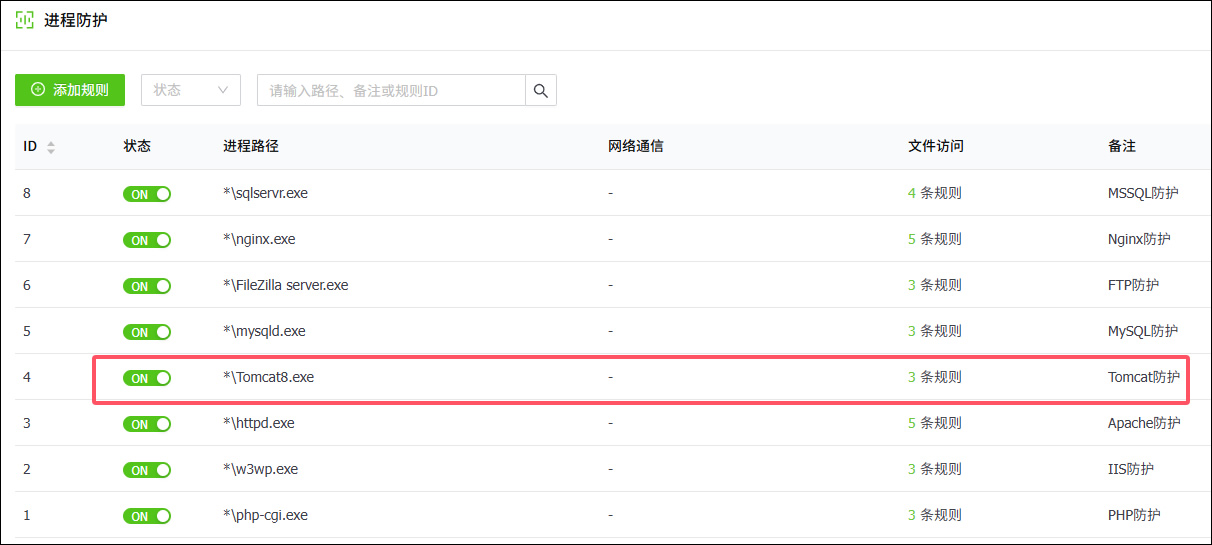The image size is (1212, 545).
Task: Type in the path or rule ID search box
Action: coord(390,90)
